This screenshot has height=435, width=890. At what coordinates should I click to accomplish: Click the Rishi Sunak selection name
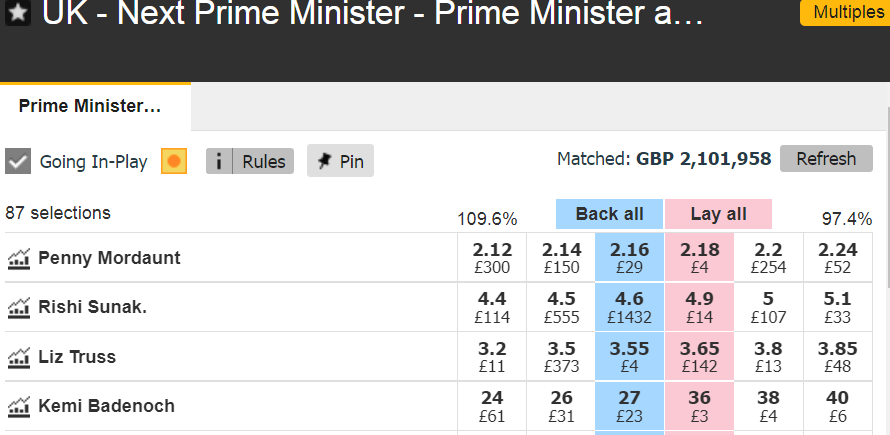click(x=93, y=307)
